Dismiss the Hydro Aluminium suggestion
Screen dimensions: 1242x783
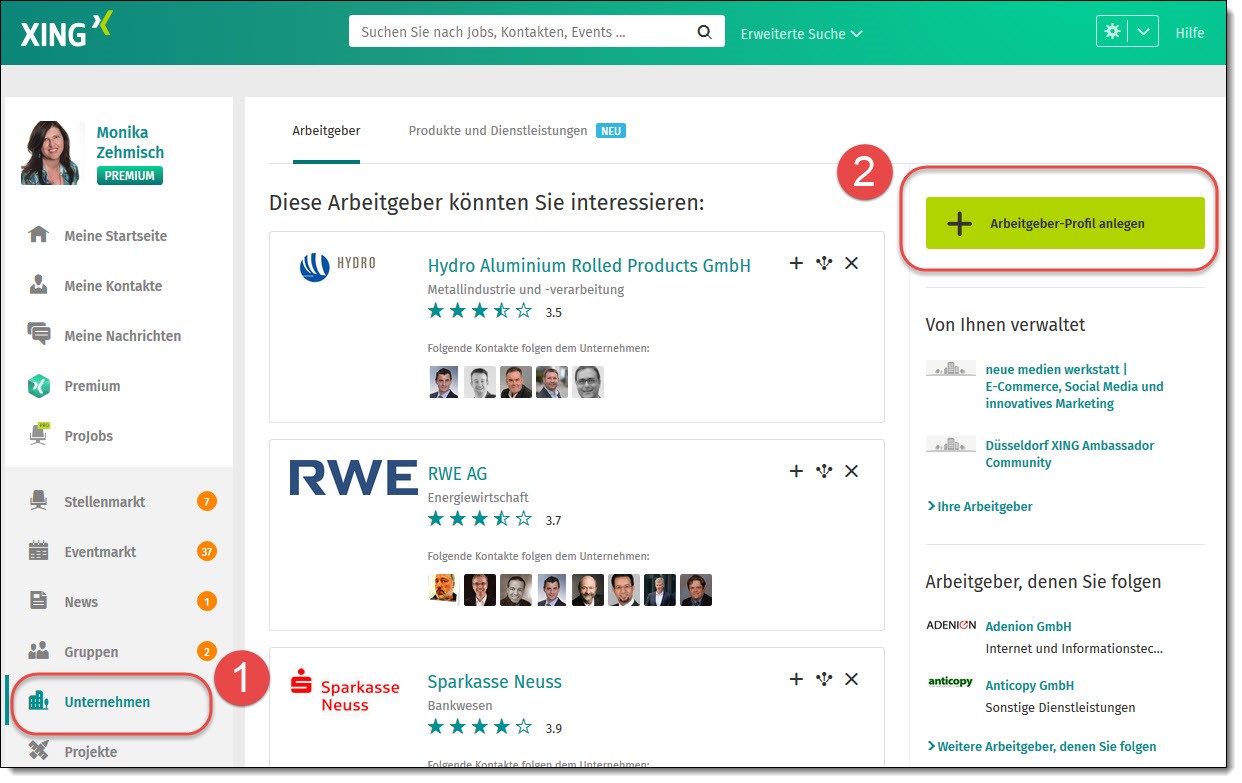click(852, 263)
